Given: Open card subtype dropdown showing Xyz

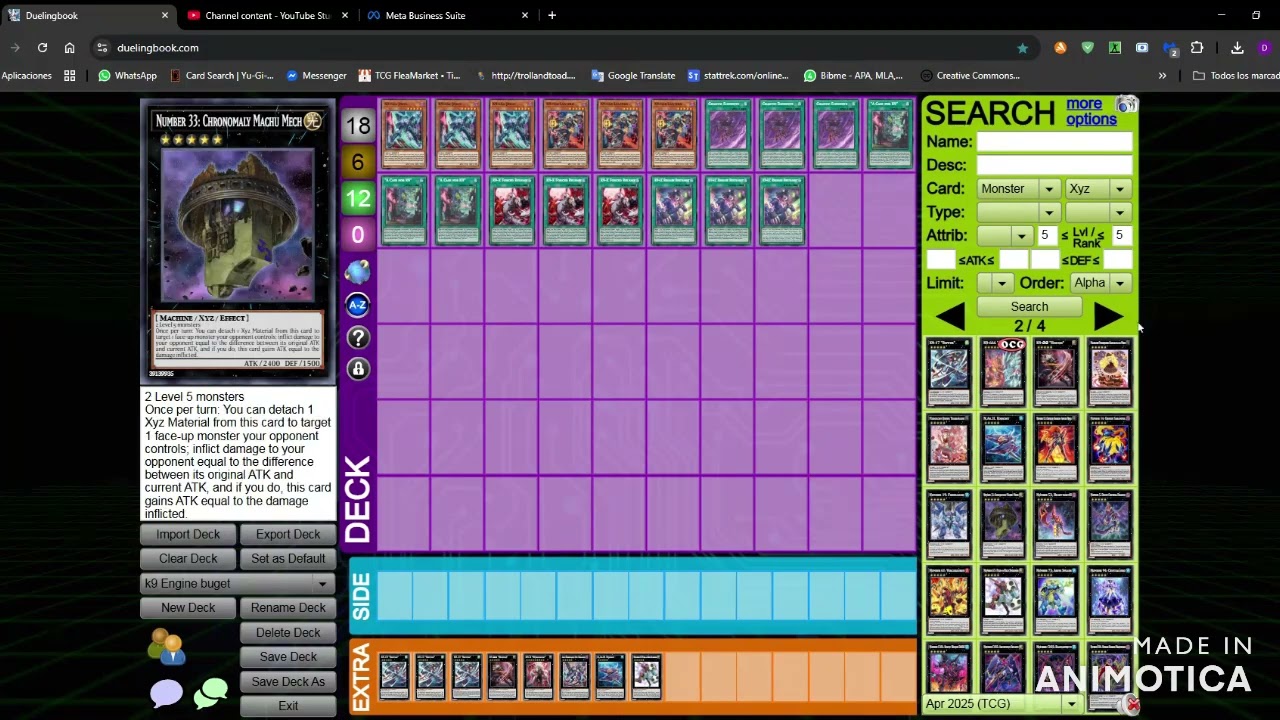Looking at the screenshot, I should [x=1097, y=189].
